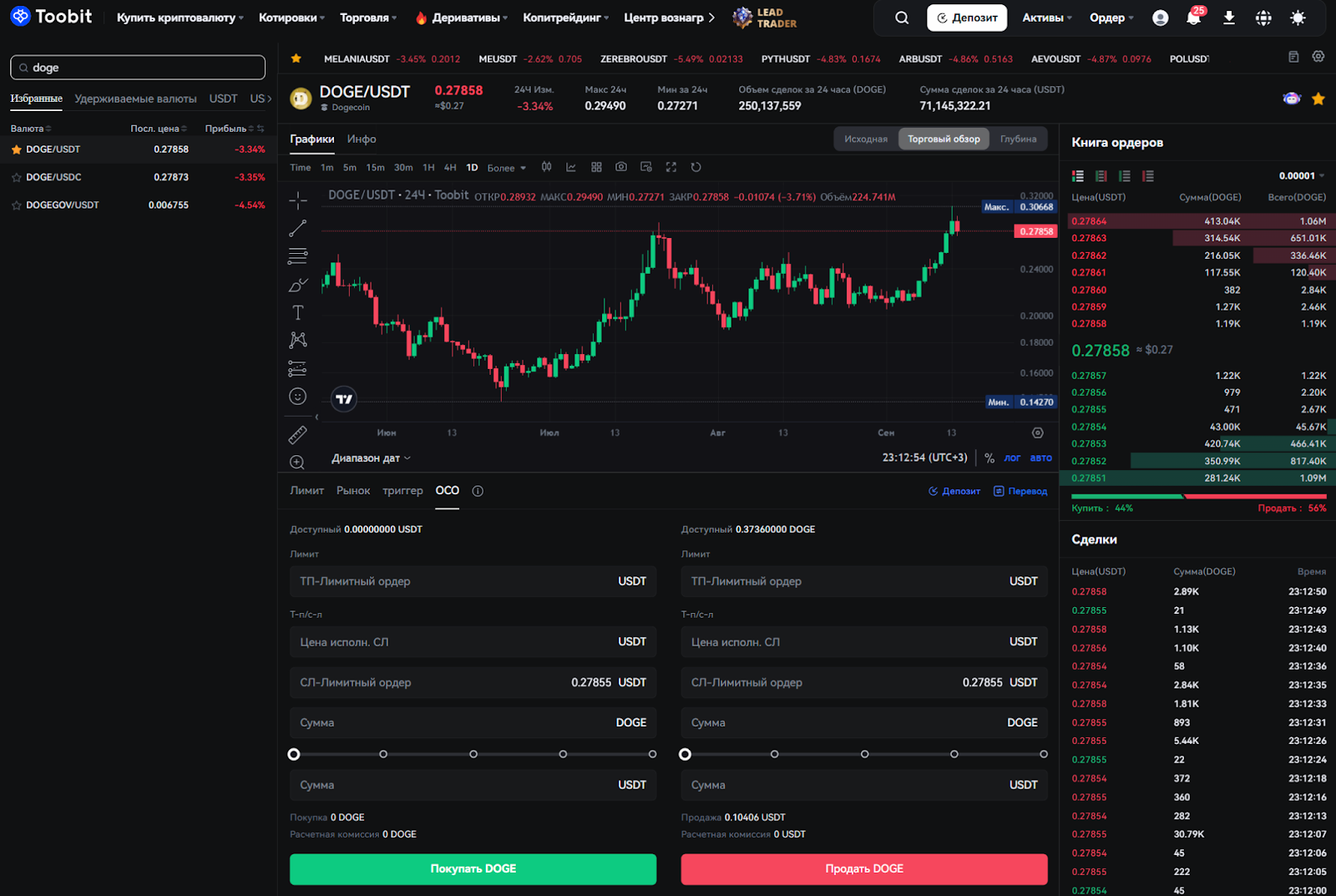This screenshot has width=1336, height=896.
Task: Click the doge search input field
Action: click(138, 68)
